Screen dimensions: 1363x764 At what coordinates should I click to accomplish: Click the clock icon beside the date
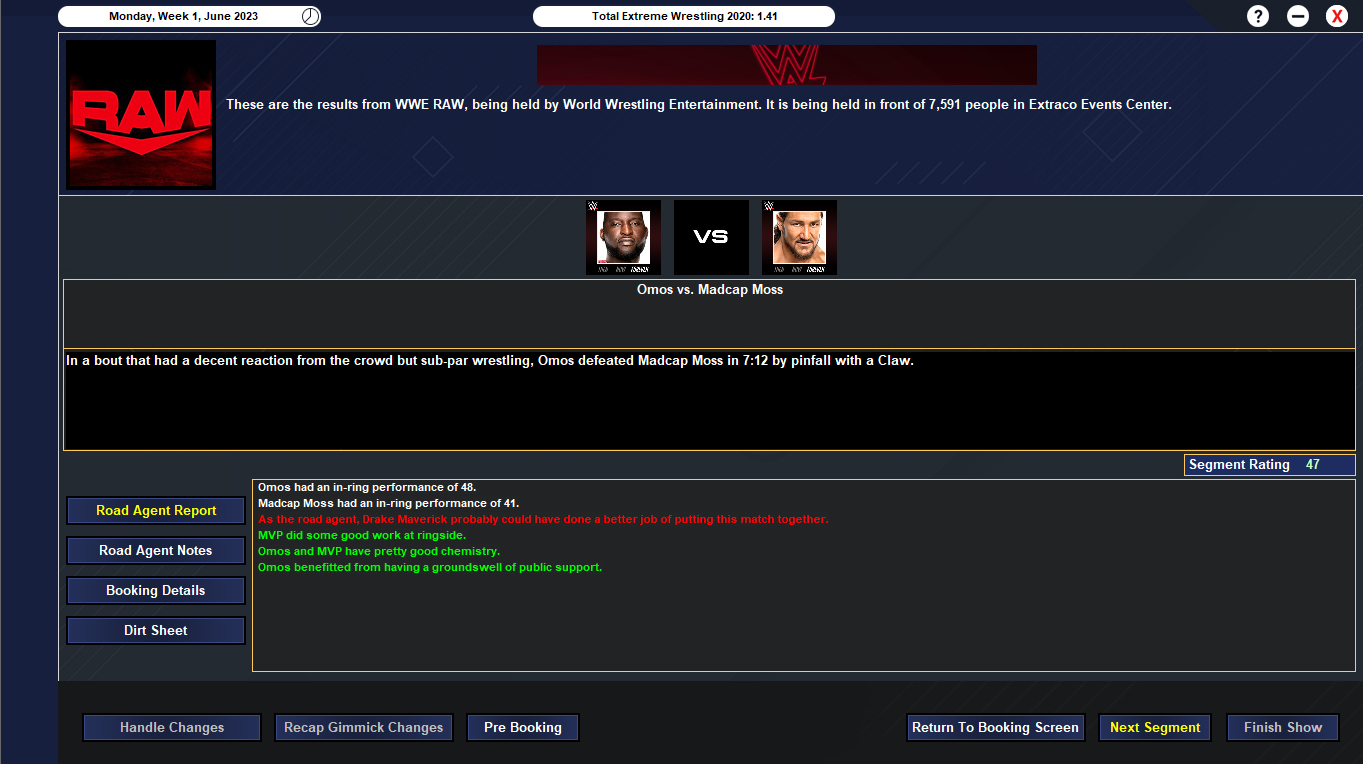(311, 16)
